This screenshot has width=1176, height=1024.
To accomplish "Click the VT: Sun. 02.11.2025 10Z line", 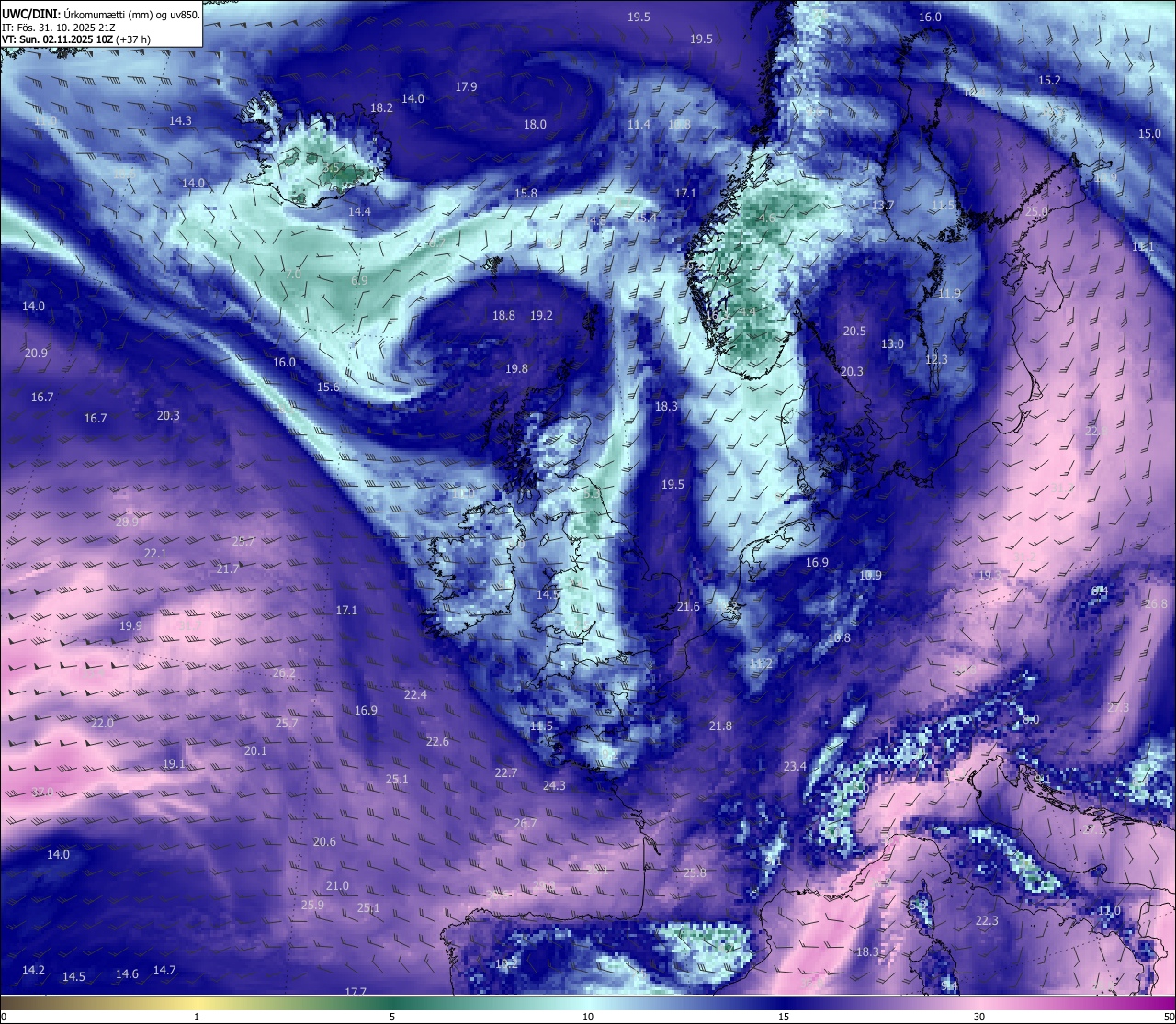I will (x=76, y=39).
